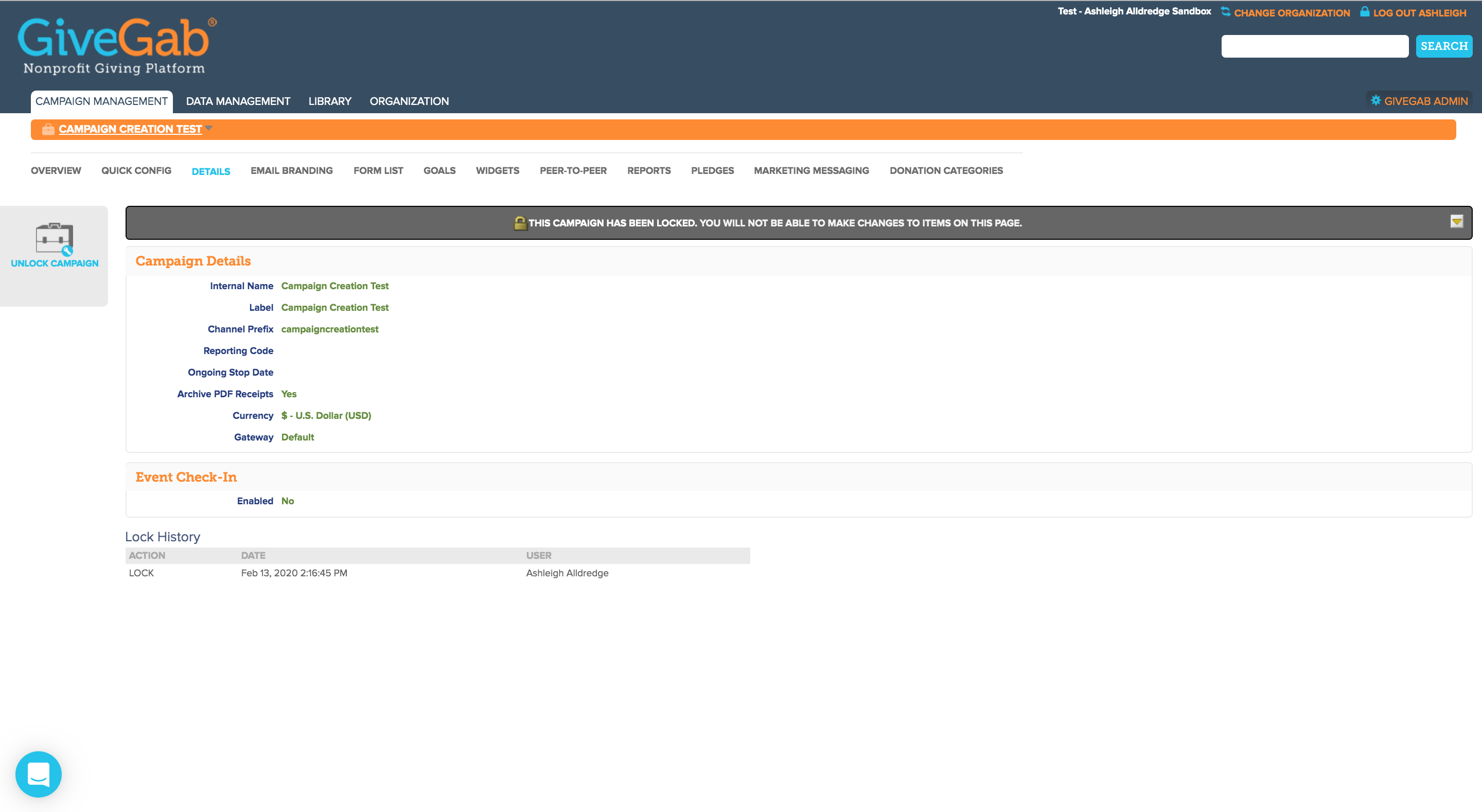This screenshot has width=1482, height=812.
Task: Click the Campaign Creation Test header link
Action: click(130, 129)
